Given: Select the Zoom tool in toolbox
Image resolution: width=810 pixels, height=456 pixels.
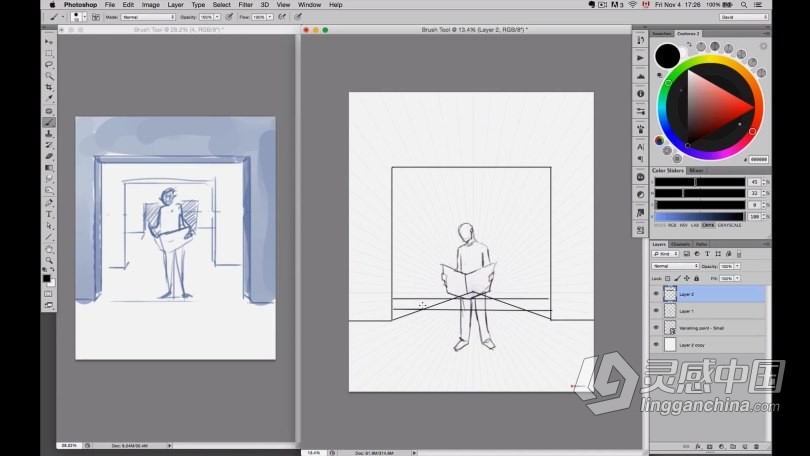Looking at the screenshot, I should point(48,260).
